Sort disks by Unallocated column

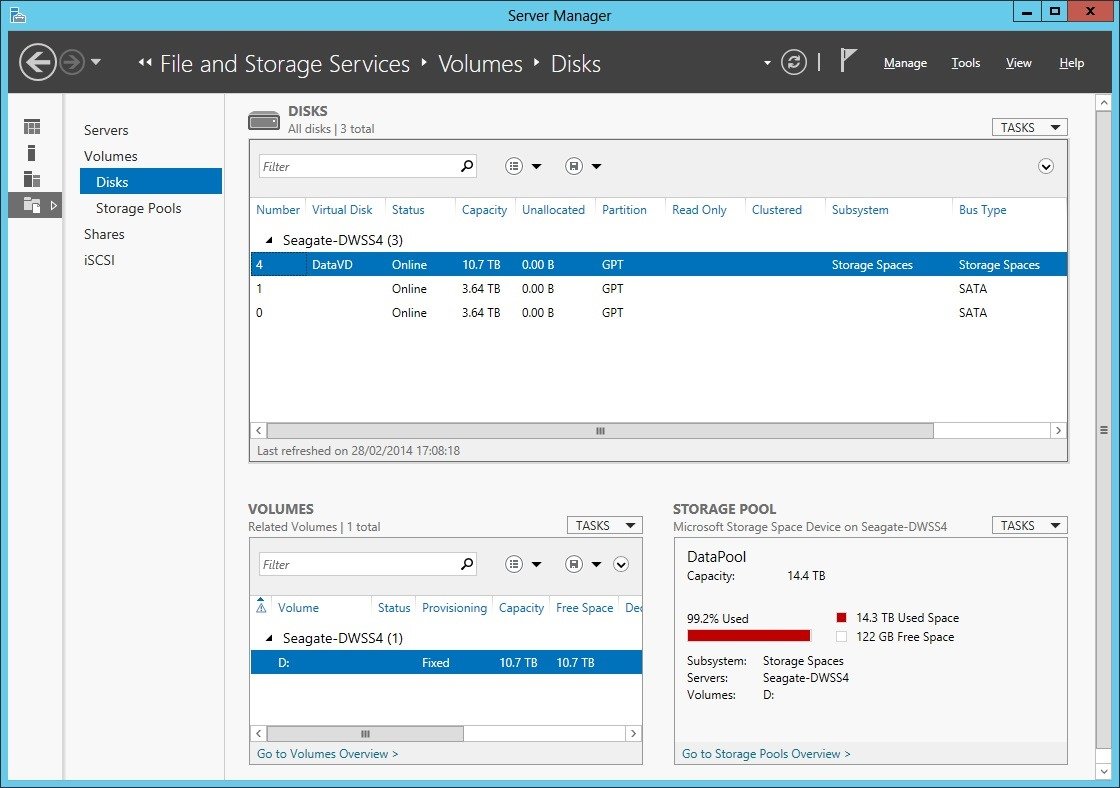click(553, 209)
